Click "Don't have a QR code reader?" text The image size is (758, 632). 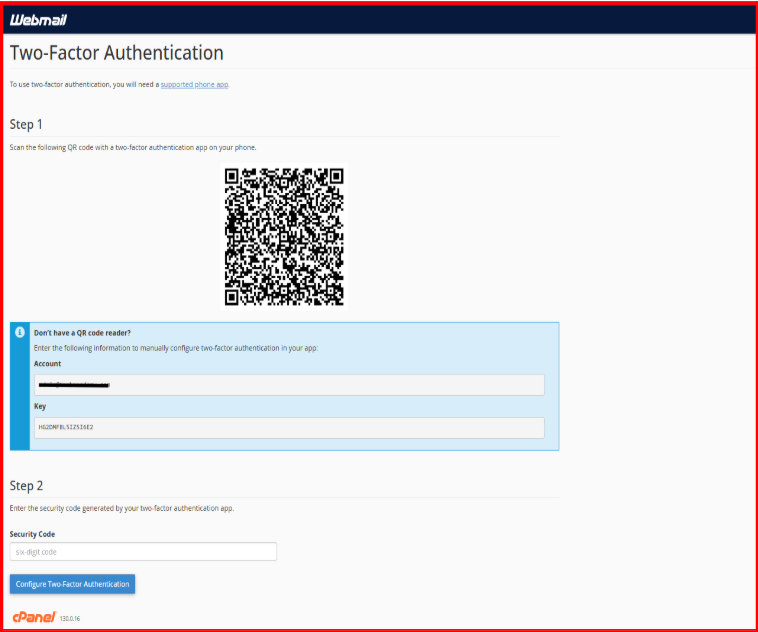tap(83, 333)
